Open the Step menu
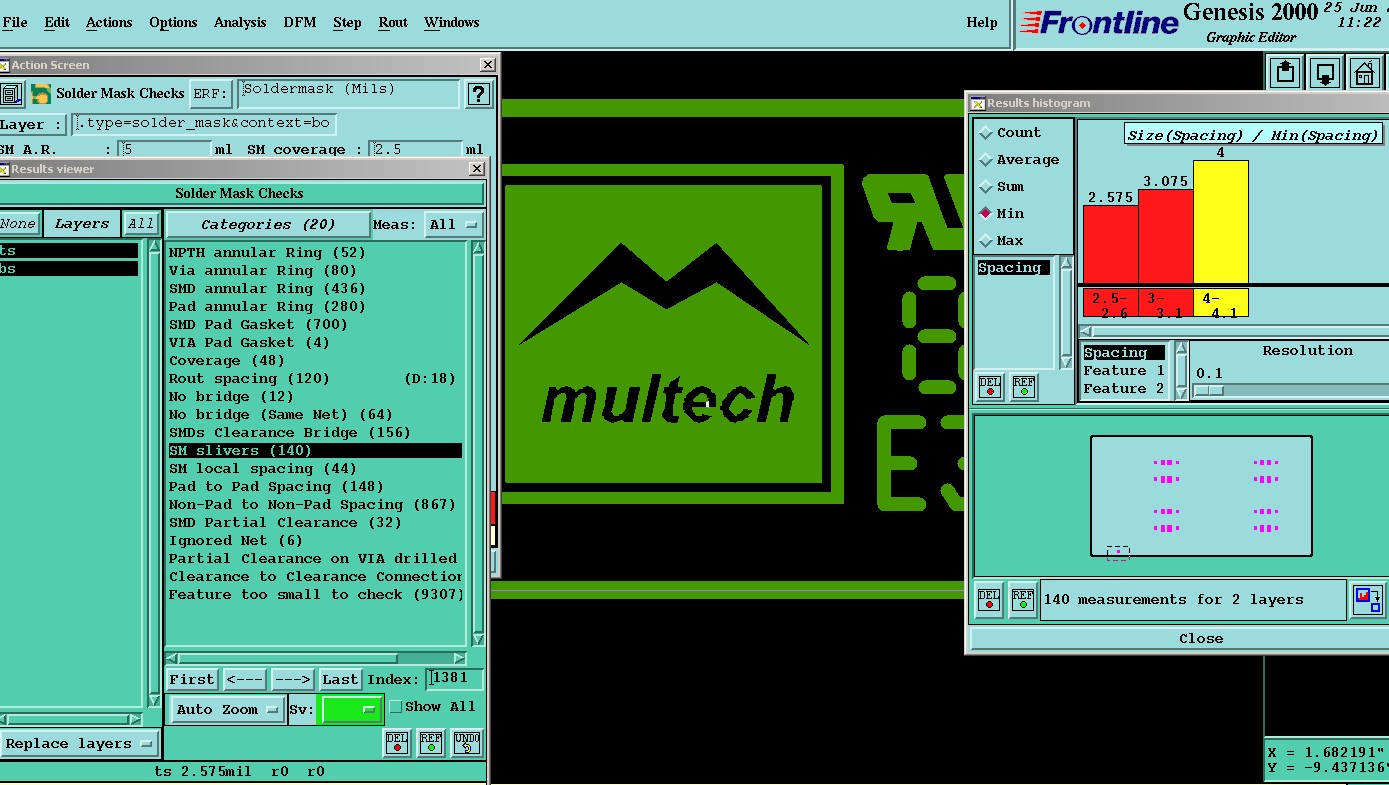1389x785 pixels. (347, 22)
